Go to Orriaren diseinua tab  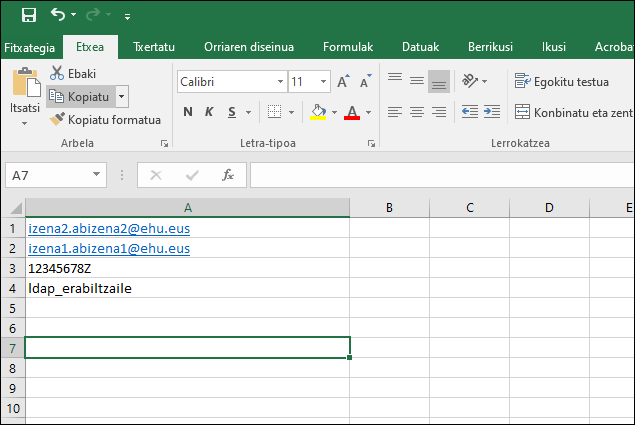point(249,47)
